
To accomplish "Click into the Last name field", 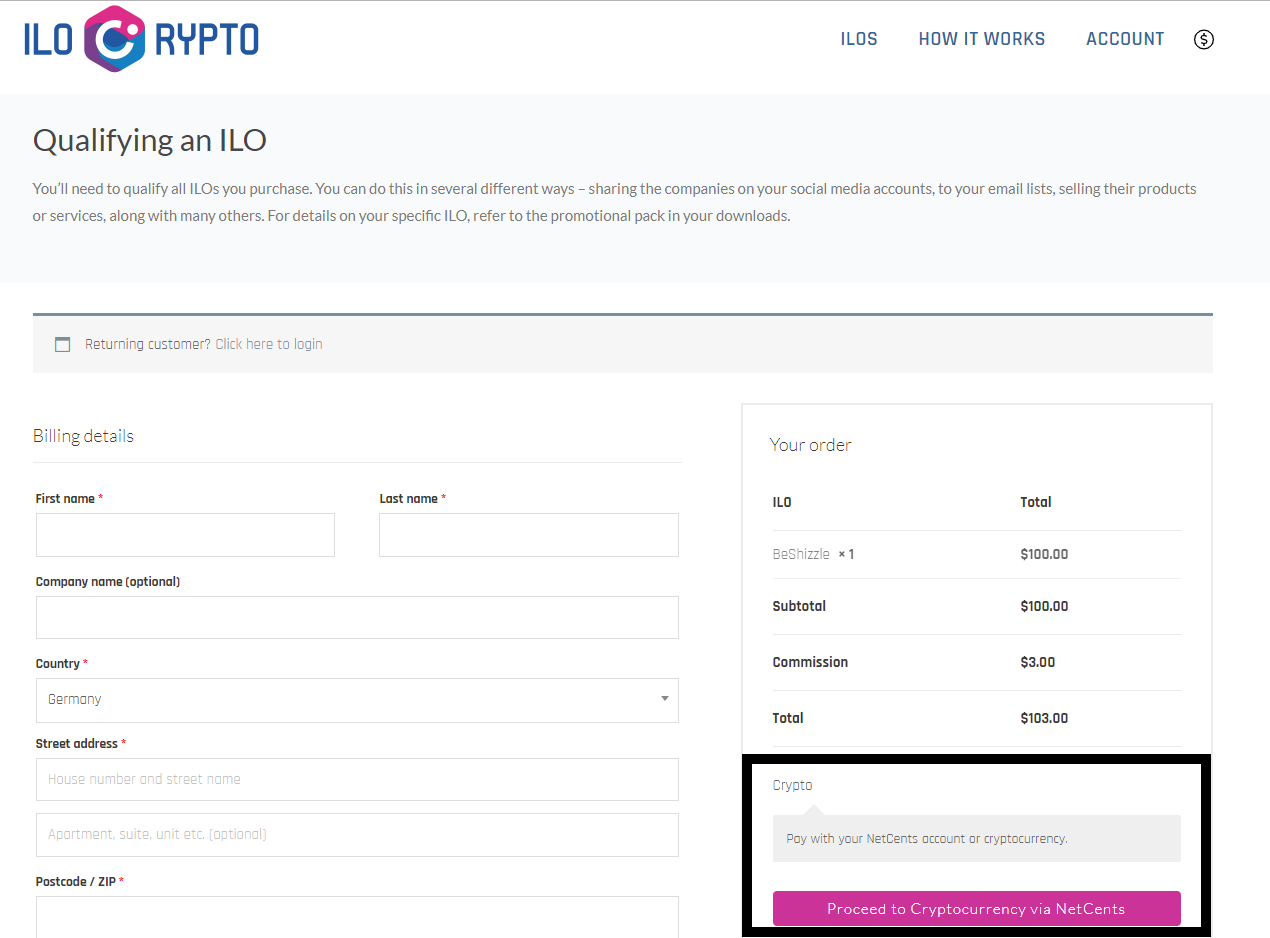I will pyautogui.click(x=528, y=535).
